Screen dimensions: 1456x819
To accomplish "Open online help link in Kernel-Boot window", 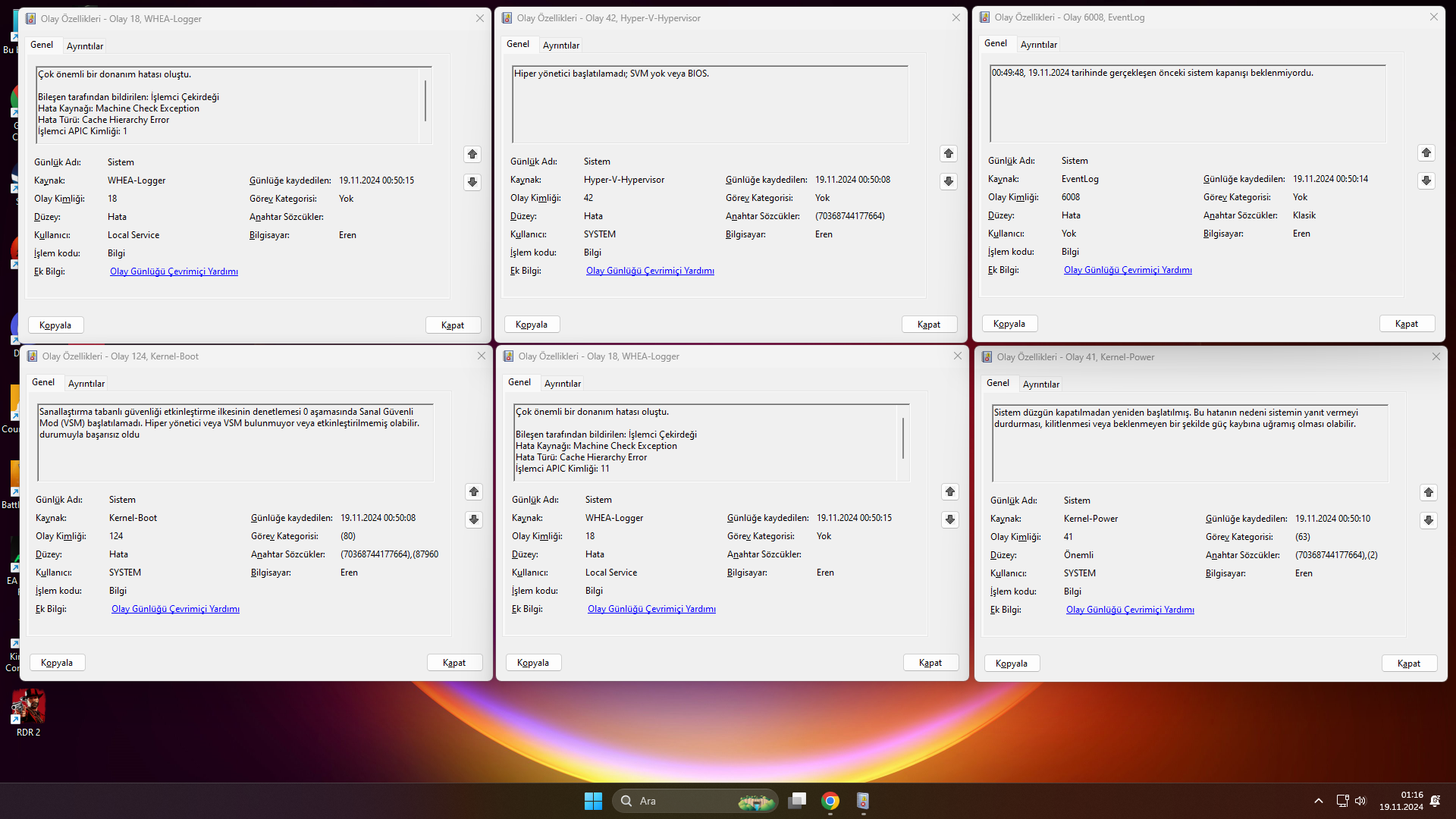I will tap(175, 609).
